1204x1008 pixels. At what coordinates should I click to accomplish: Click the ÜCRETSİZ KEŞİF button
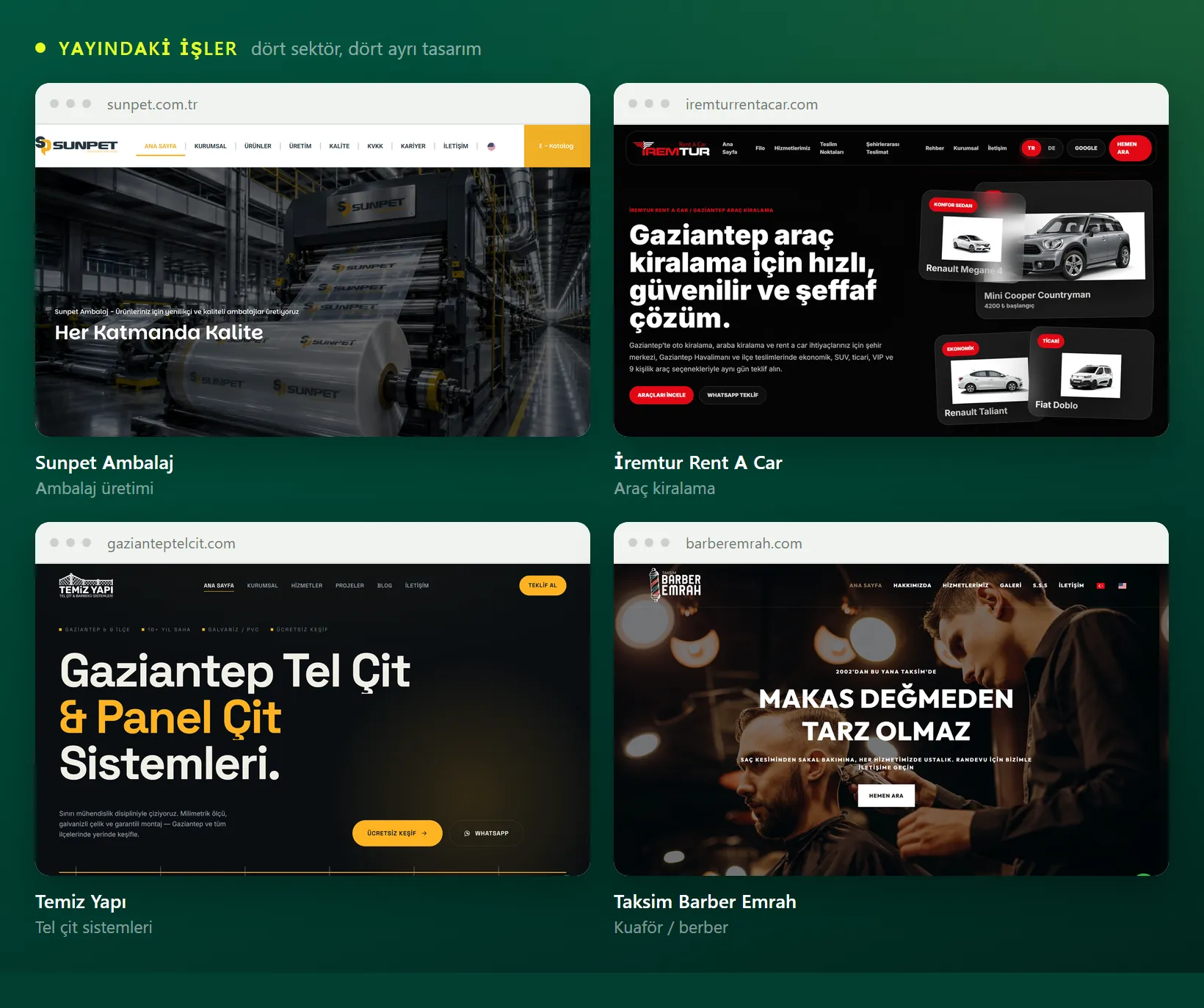point(397,833)
